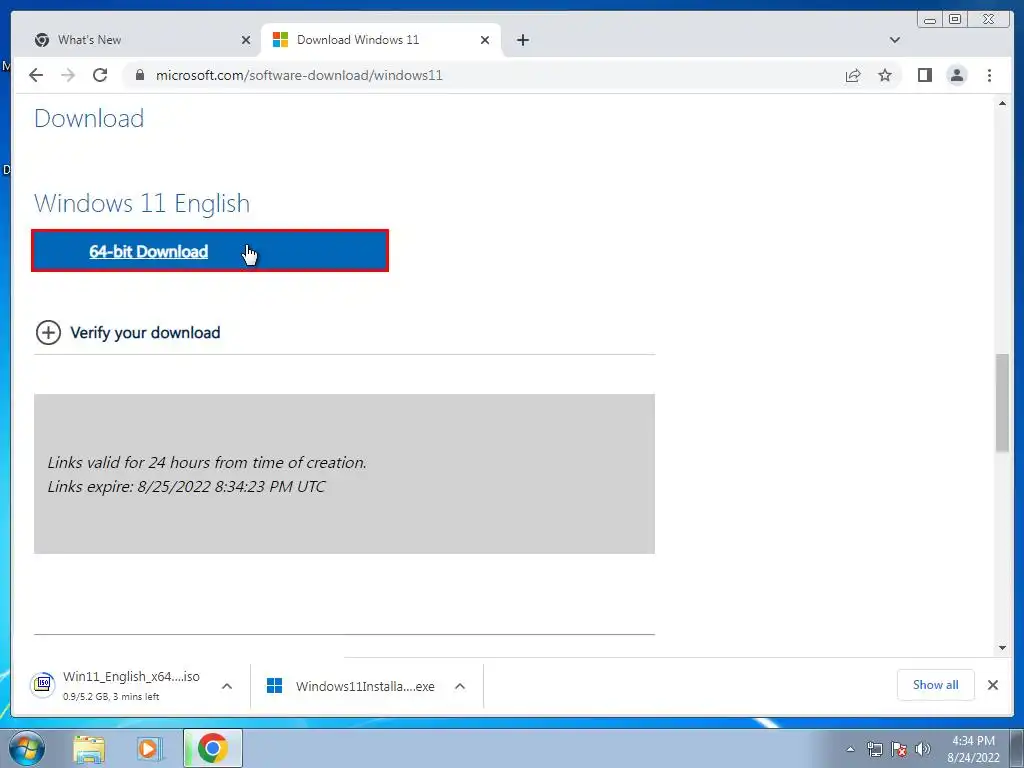This screenshot has height=768, width=1024.
Task: Close the downloads bar
Action: click(x=993, y=684)
